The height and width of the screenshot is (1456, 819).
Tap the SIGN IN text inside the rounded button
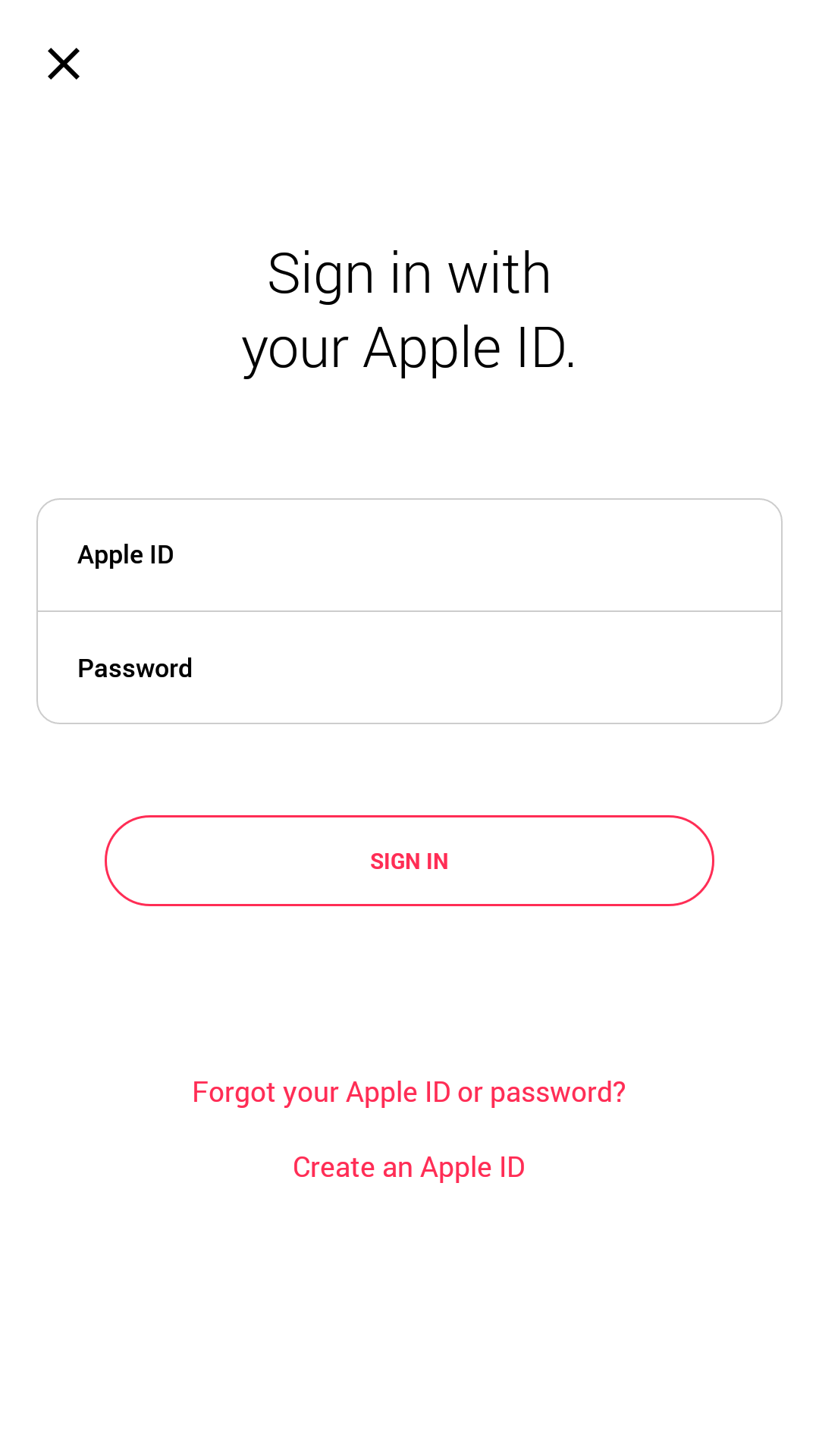(409, 861)
